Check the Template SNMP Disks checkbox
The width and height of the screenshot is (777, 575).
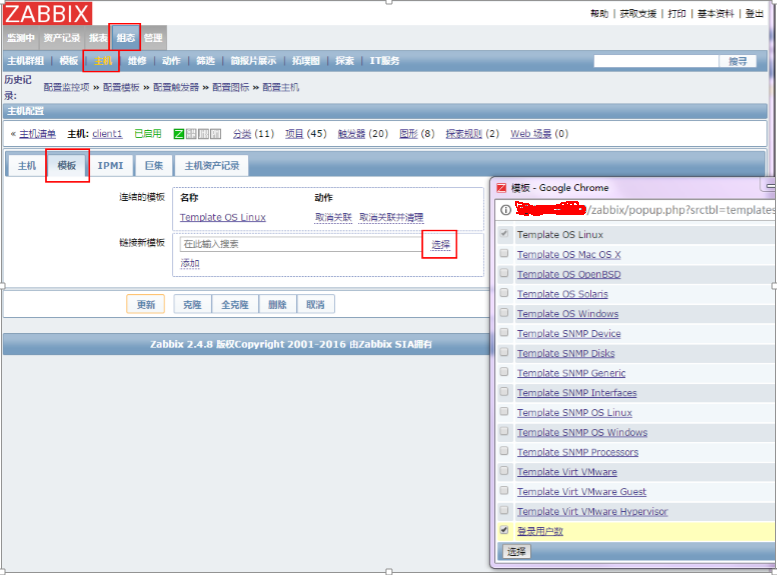coord(504,352)
